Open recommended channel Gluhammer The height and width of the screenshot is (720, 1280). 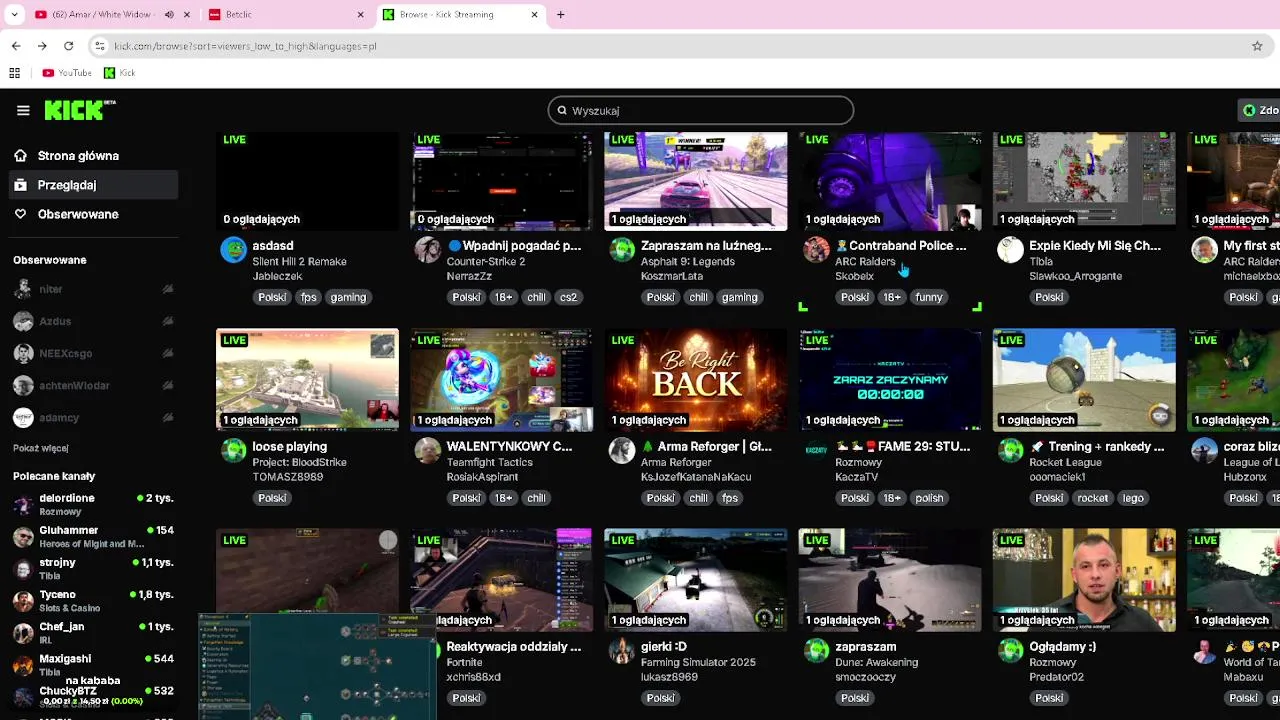click(x=93, y=537)
